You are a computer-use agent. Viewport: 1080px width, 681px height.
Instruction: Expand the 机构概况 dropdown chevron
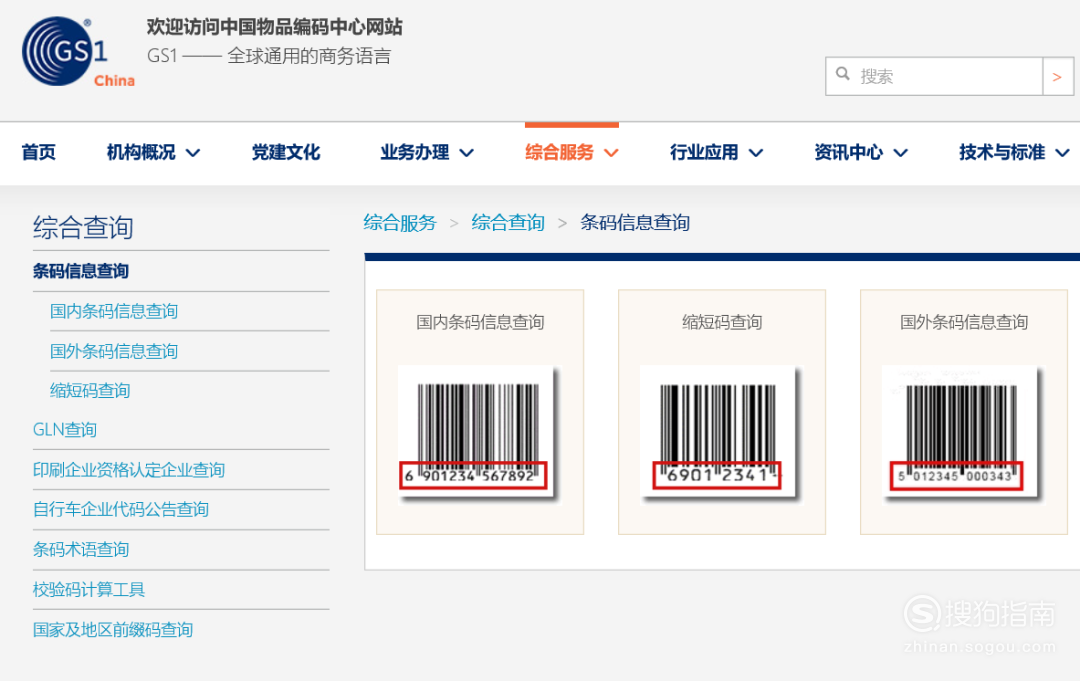(193, 153)
